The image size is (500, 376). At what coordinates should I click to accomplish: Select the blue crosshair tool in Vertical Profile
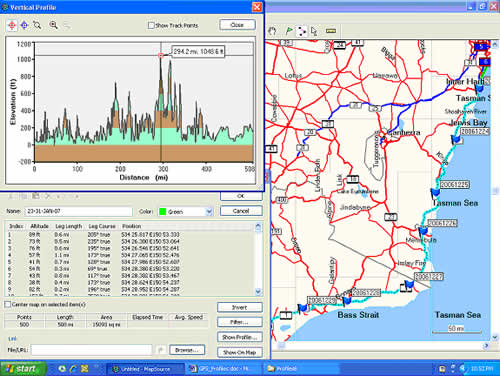24,25
